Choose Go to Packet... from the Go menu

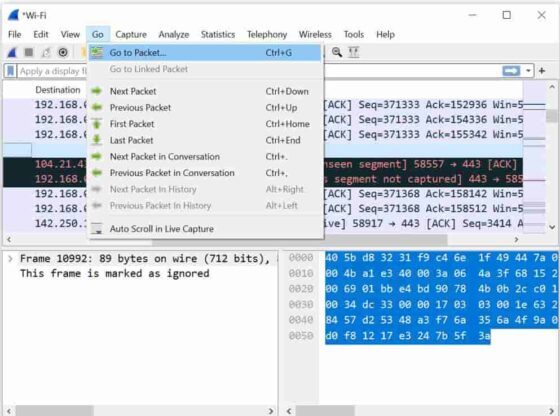(205, 52)
